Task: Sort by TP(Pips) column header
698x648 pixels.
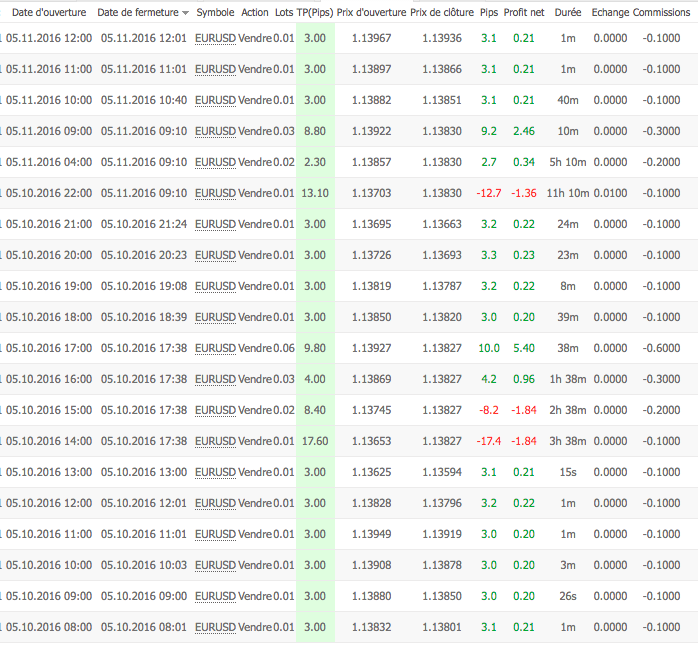Action: coord(315,12)
